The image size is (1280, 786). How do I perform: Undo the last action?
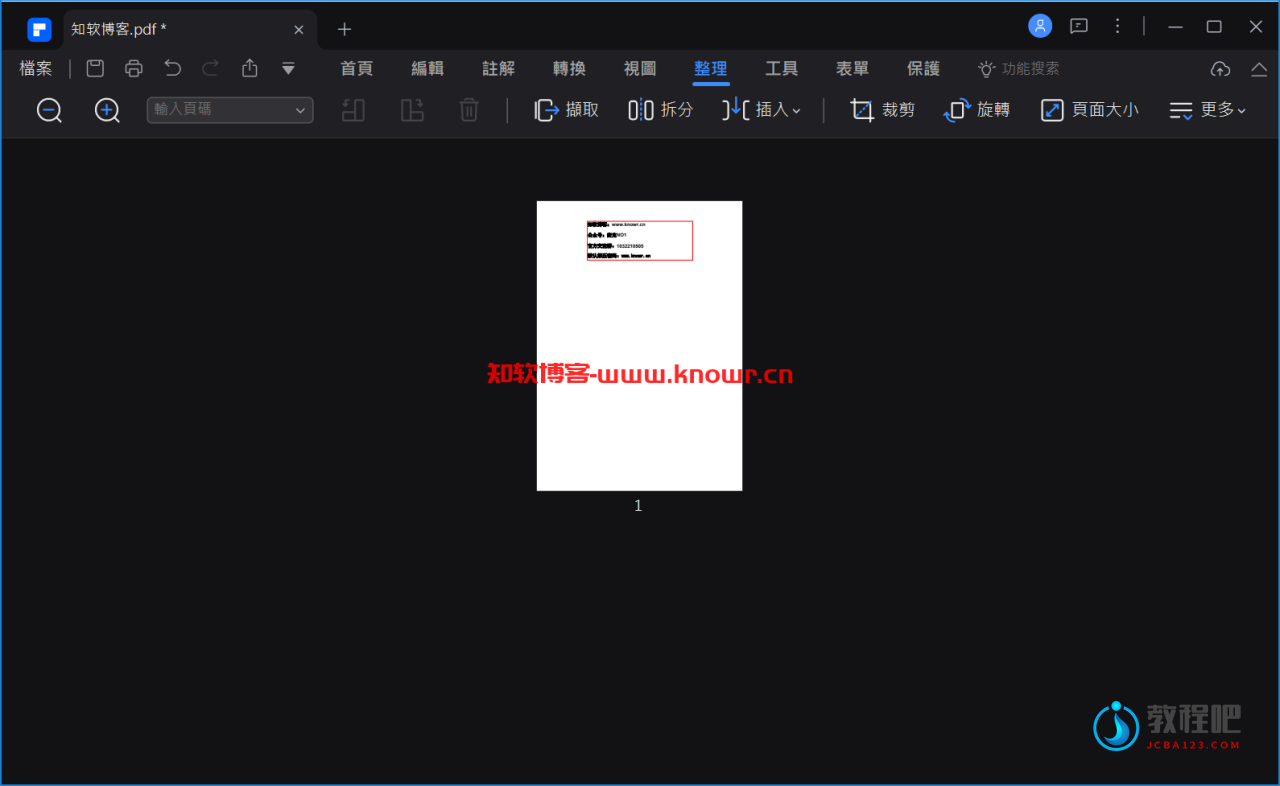(173, 68)
